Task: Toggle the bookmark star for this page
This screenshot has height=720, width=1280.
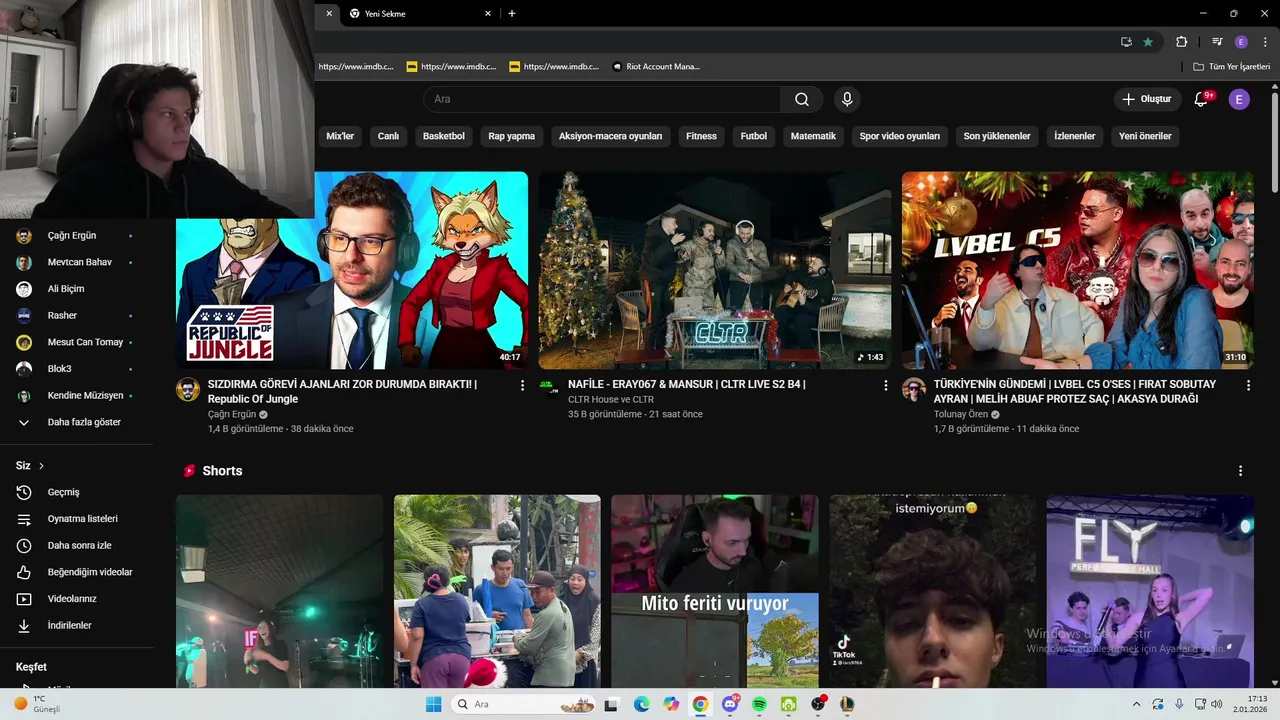Action: pos(1148,42)
